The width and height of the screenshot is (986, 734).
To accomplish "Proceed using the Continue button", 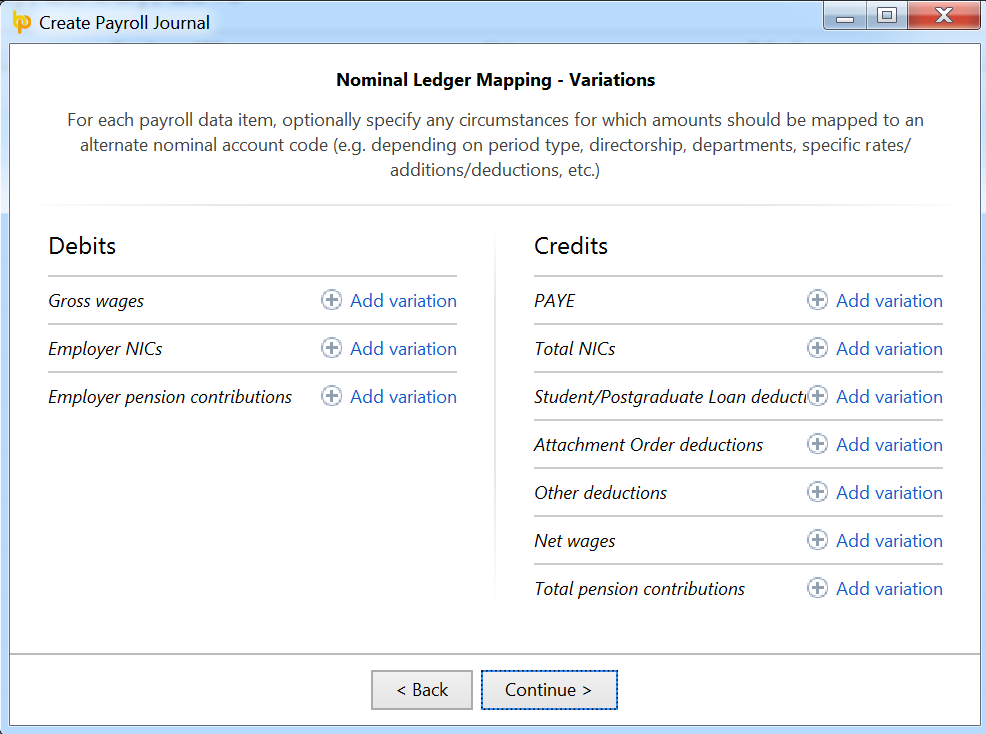I will coord(549,690).
